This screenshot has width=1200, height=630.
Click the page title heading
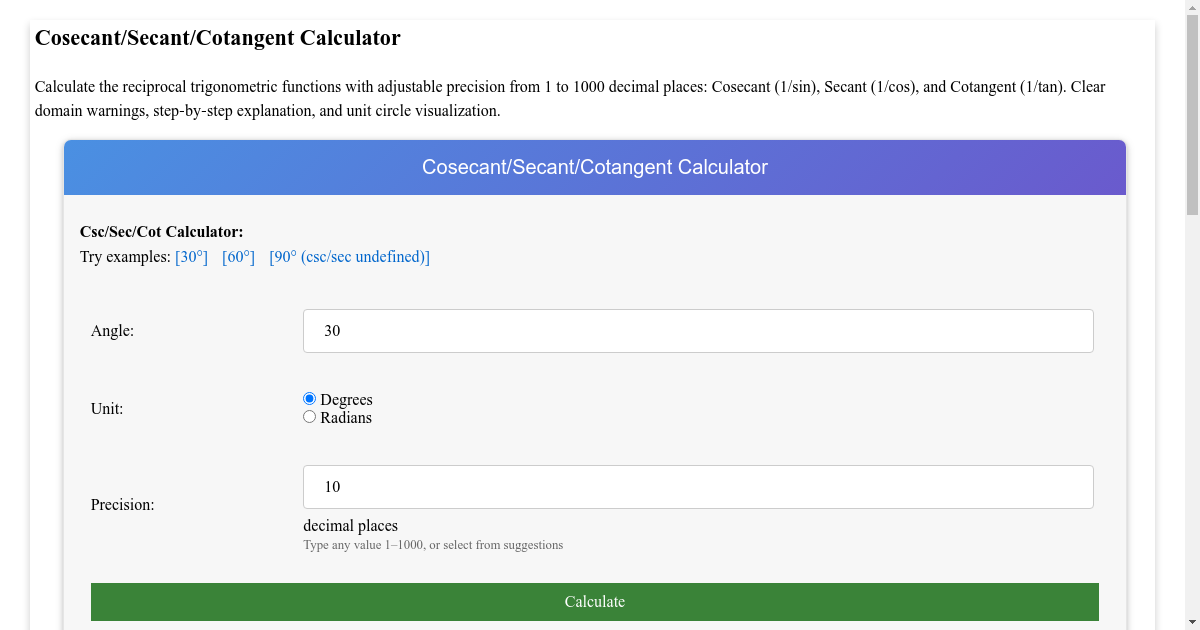tap(217, 37)
